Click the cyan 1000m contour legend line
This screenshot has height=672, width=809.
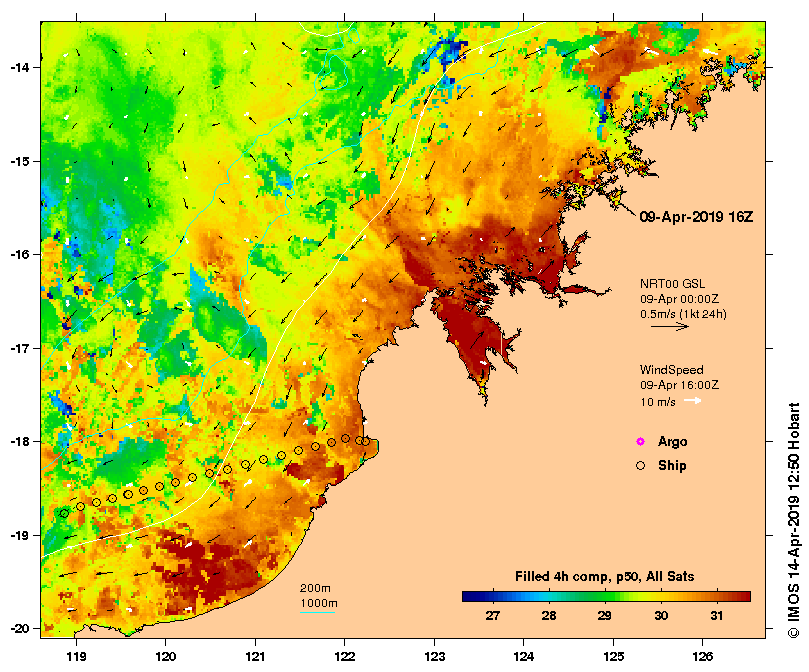(x=318, y=613)
